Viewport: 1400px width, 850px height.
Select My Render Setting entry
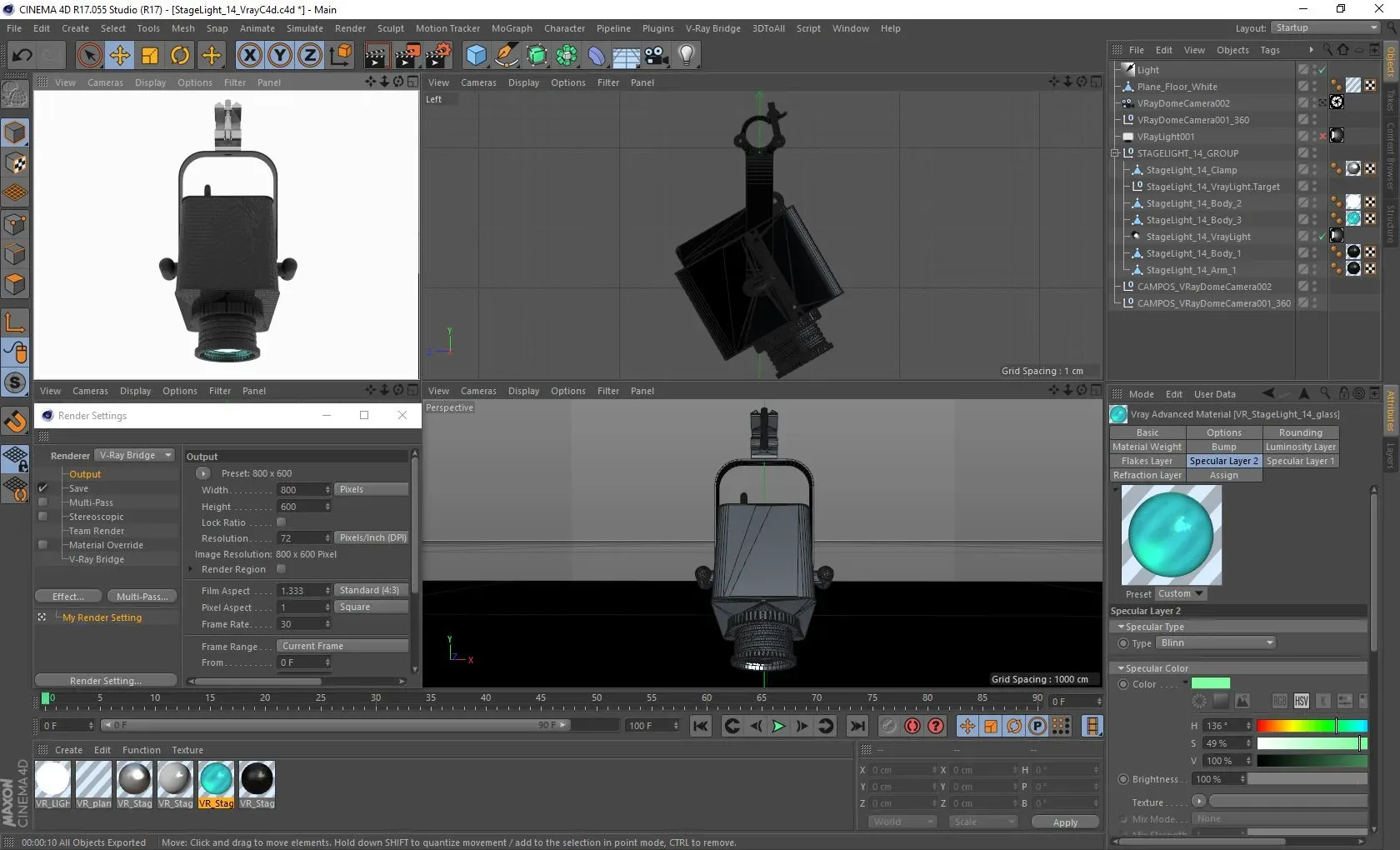pyautogui.click(x=102, y=617)
